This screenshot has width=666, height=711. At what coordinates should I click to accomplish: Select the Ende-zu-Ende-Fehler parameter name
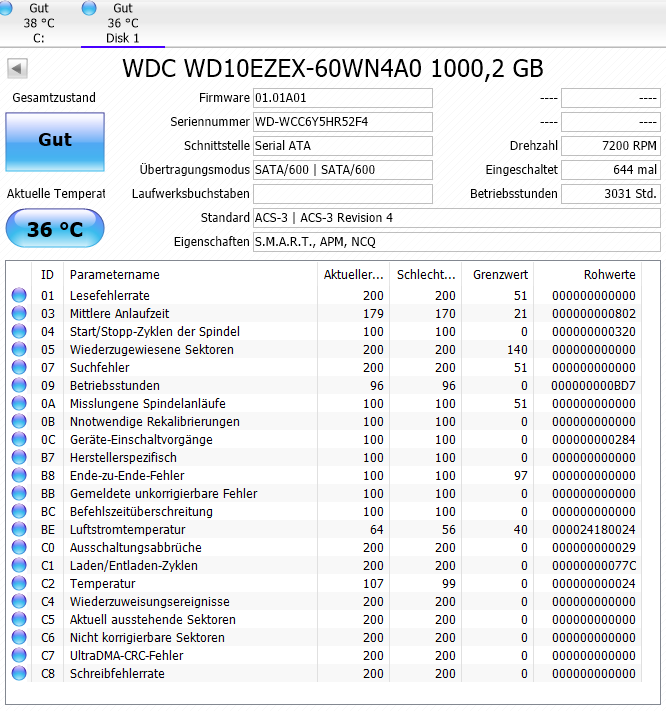click(127, 476)
